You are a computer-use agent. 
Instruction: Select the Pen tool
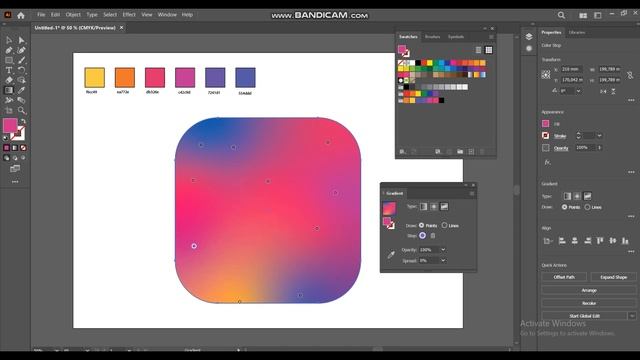point(9,50)
